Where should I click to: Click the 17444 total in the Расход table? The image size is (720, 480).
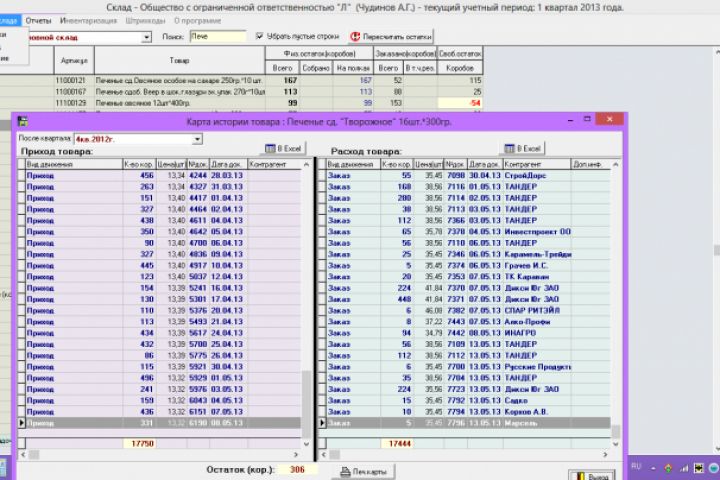point(397,443)
